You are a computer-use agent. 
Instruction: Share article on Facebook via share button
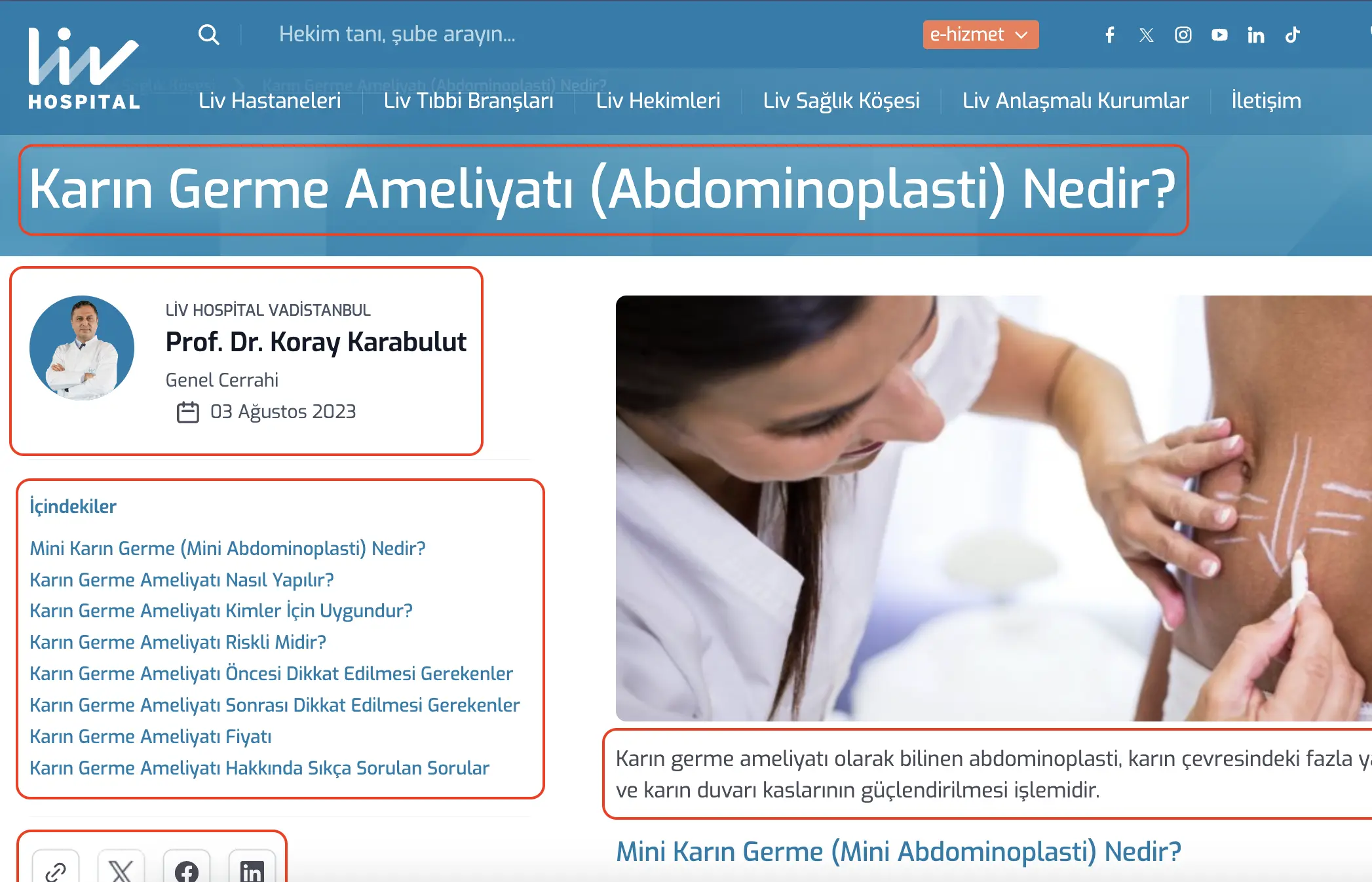coord(187,866)
